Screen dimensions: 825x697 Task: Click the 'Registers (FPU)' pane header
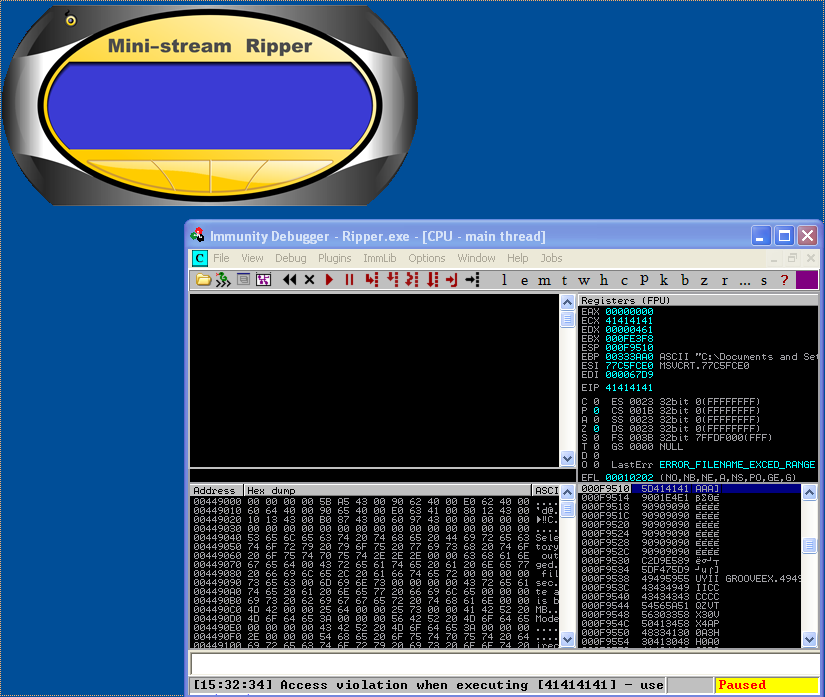(698, 300)
